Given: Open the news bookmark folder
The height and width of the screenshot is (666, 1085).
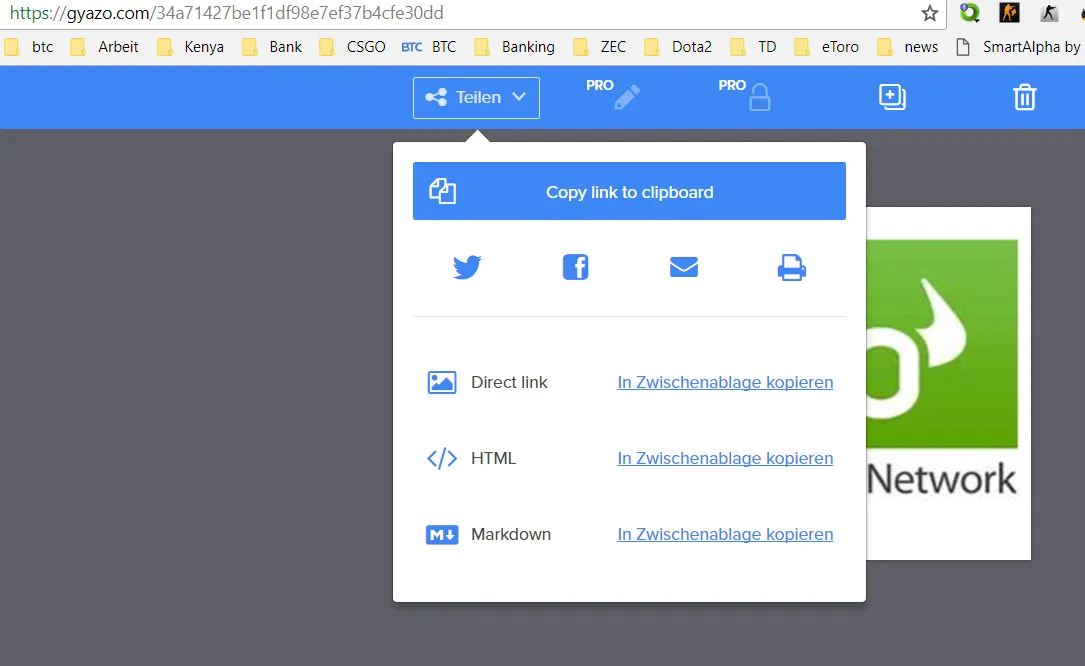Looking at the screenshot, I should (x=907, y=46).
